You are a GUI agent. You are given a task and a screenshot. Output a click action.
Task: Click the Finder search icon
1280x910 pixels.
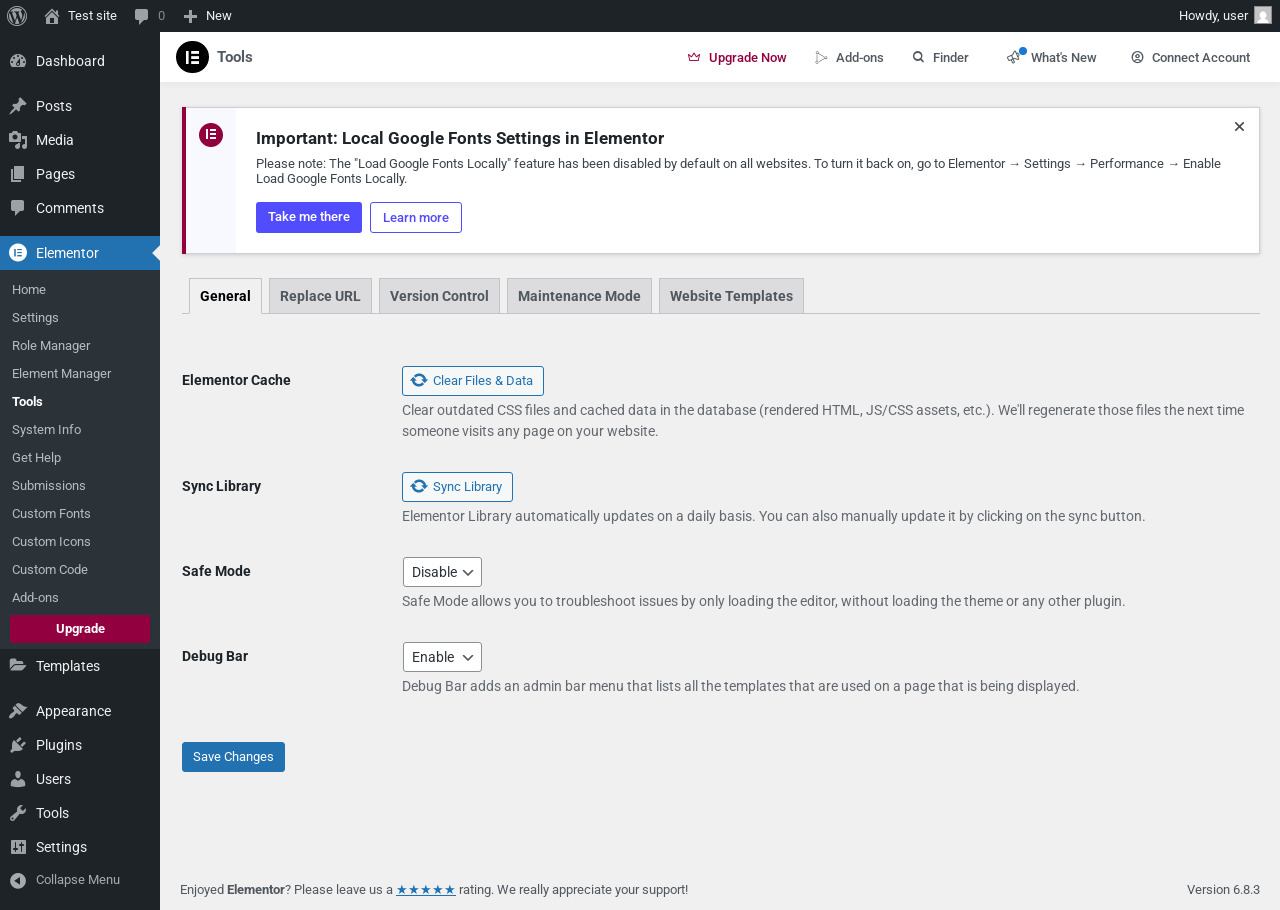point(918,58)
